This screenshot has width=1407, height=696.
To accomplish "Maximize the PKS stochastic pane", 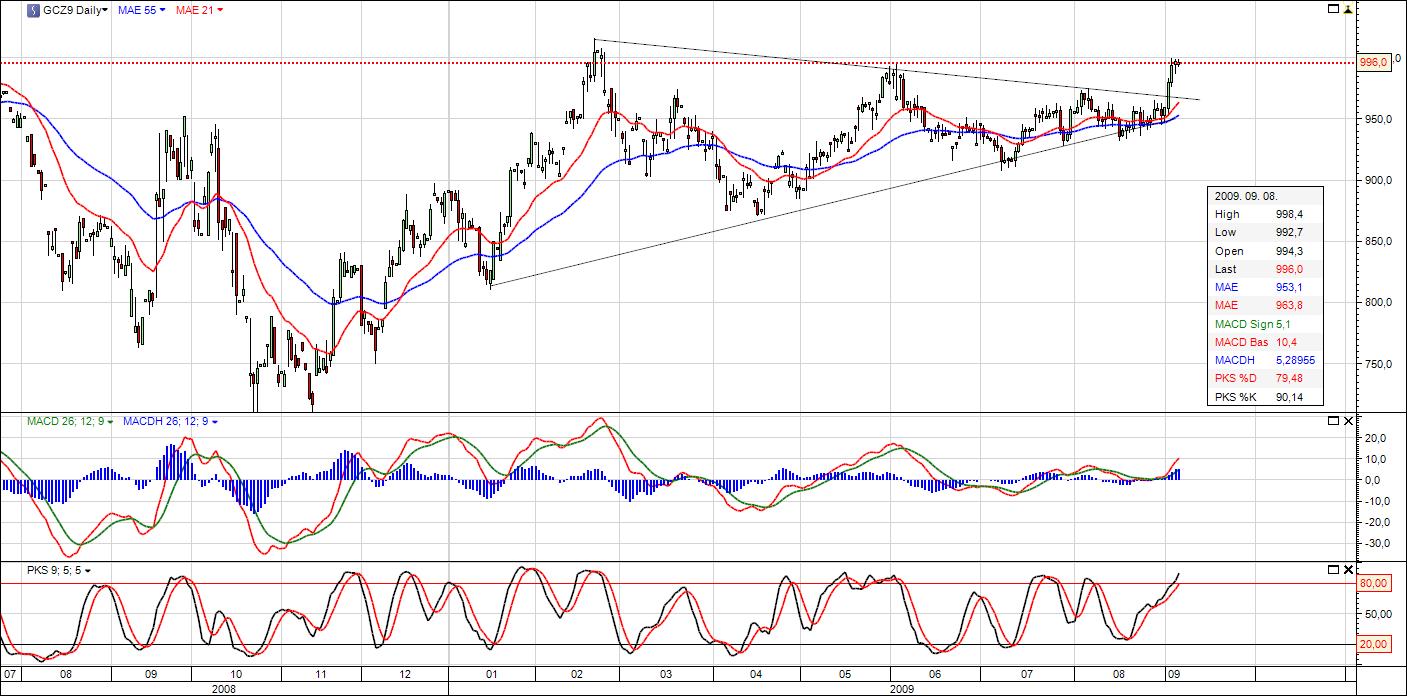I will point(1332,570).
